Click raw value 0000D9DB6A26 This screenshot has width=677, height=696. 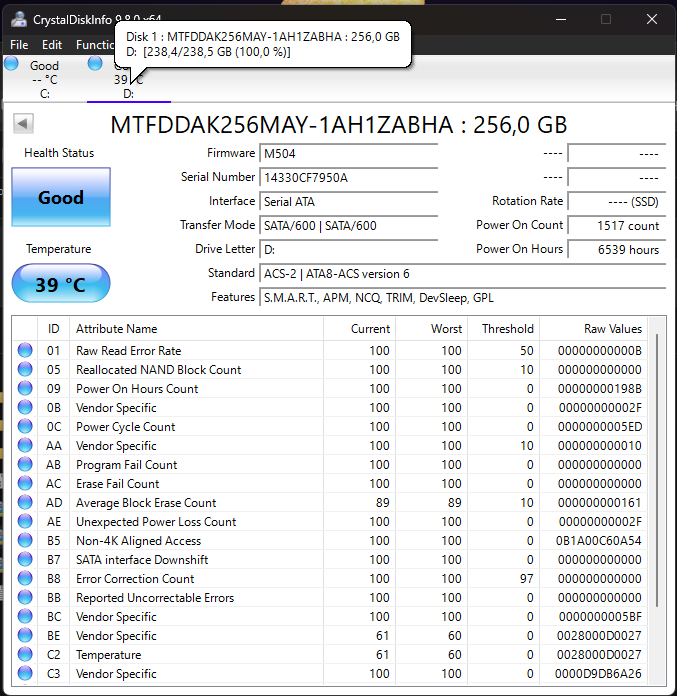coord(598,674)
